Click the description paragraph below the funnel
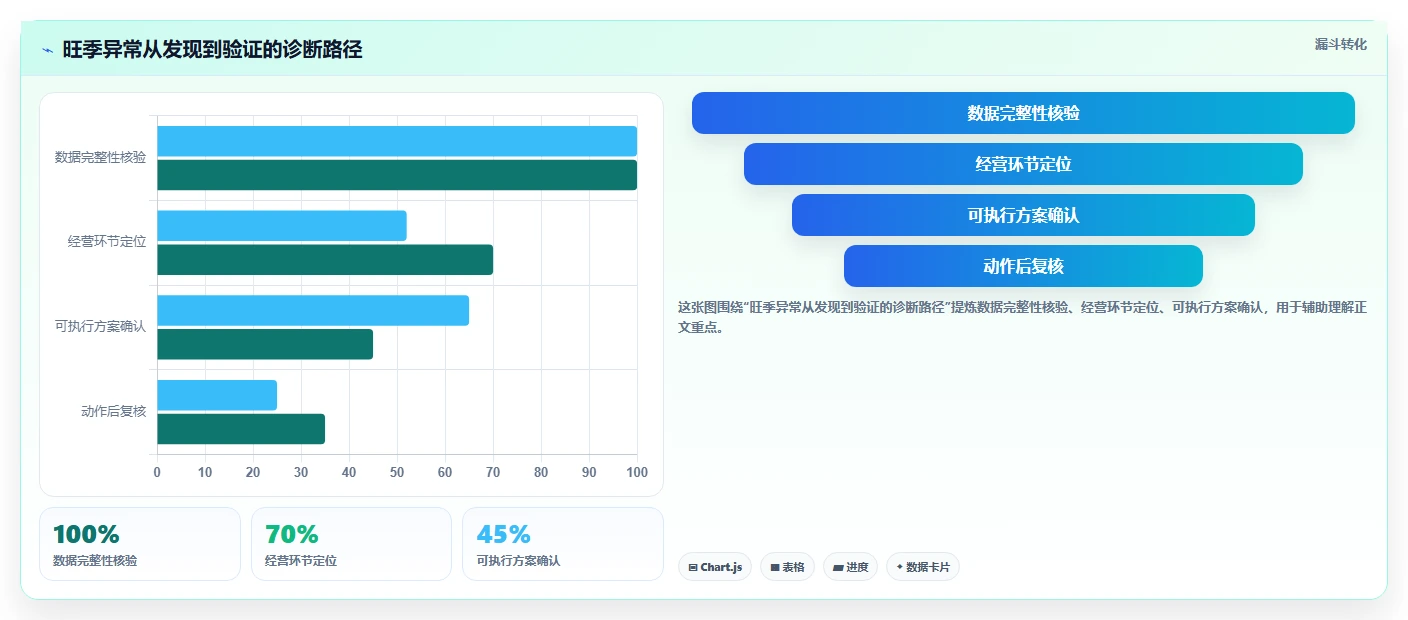This screenshot has height=620, width=1408. coord(1022,317)
